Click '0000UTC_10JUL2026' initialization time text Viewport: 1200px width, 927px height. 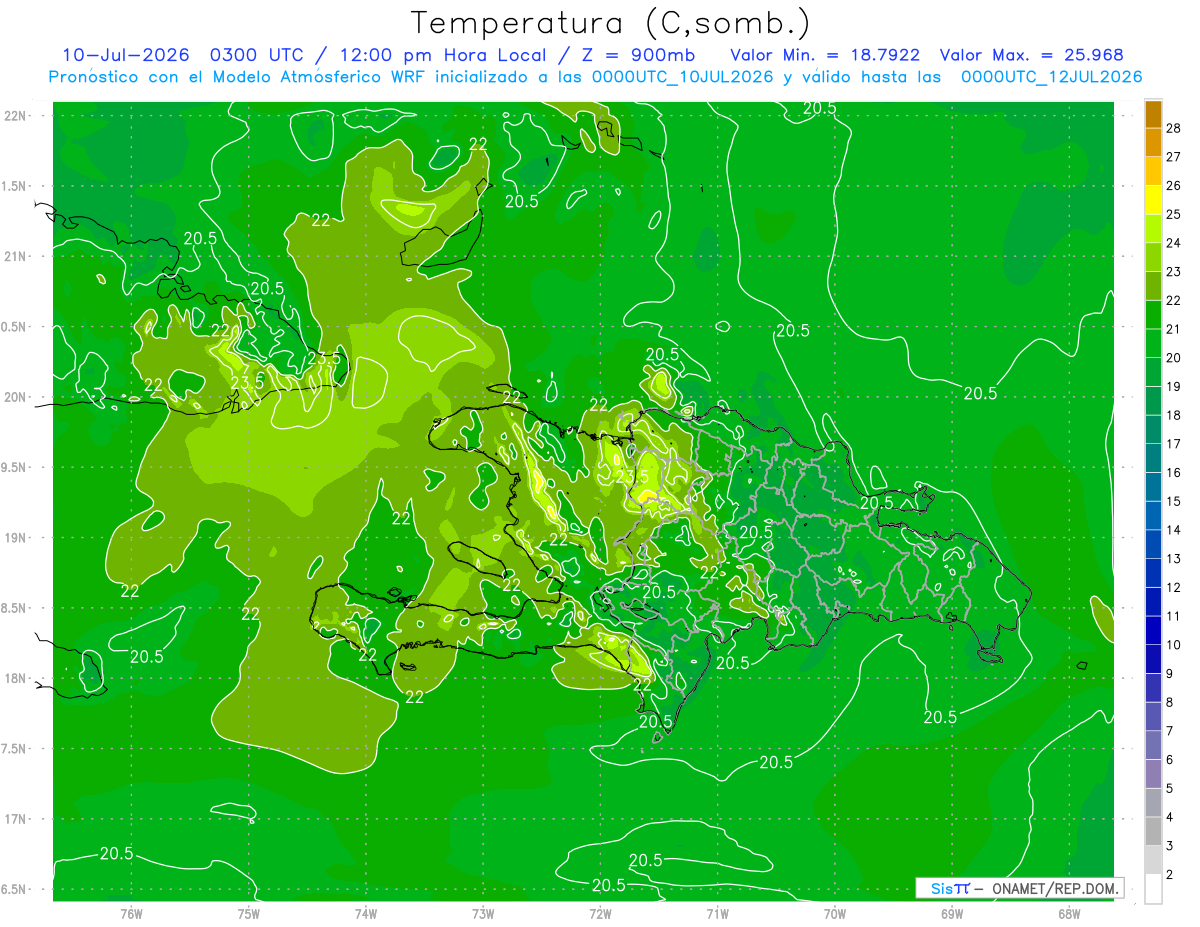pos(682,77)
